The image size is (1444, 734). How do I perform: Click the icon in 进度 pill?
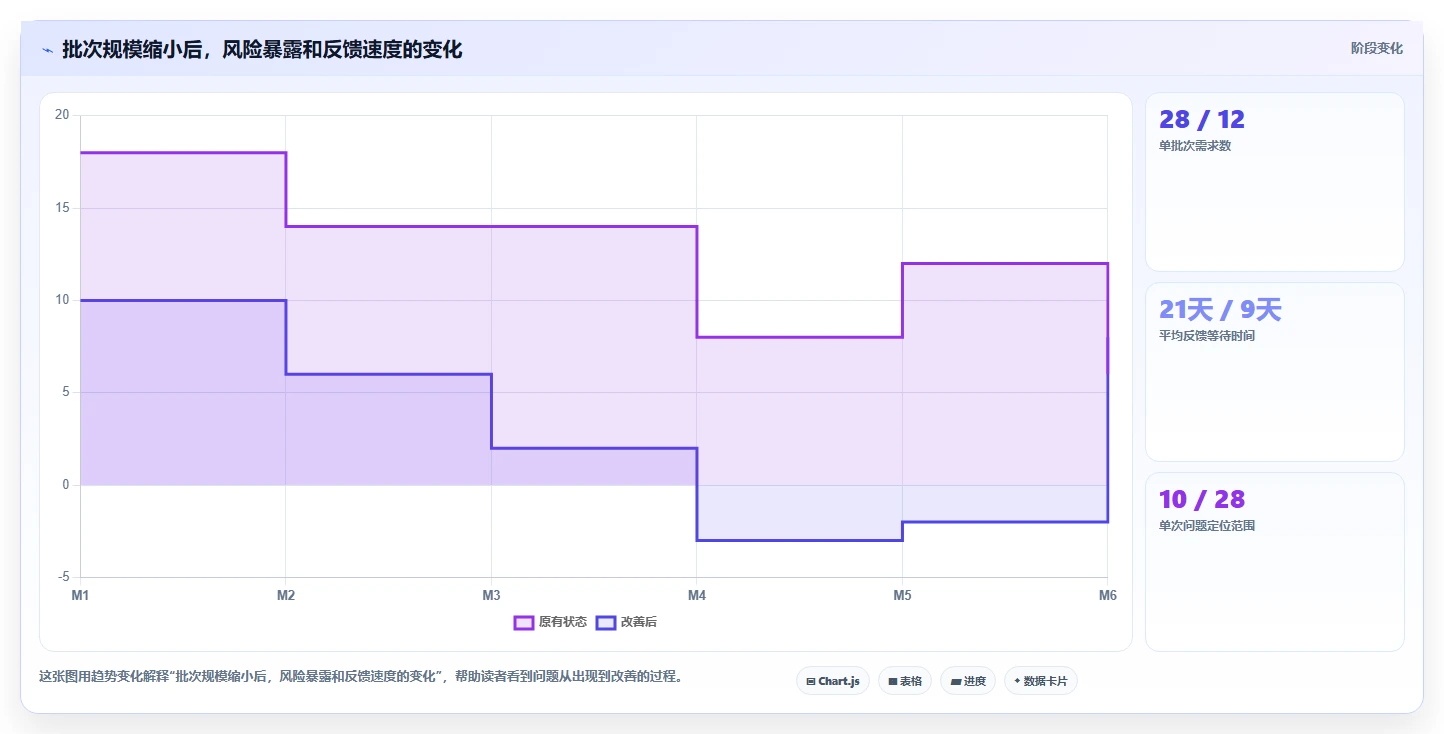[x=956, y=682]
